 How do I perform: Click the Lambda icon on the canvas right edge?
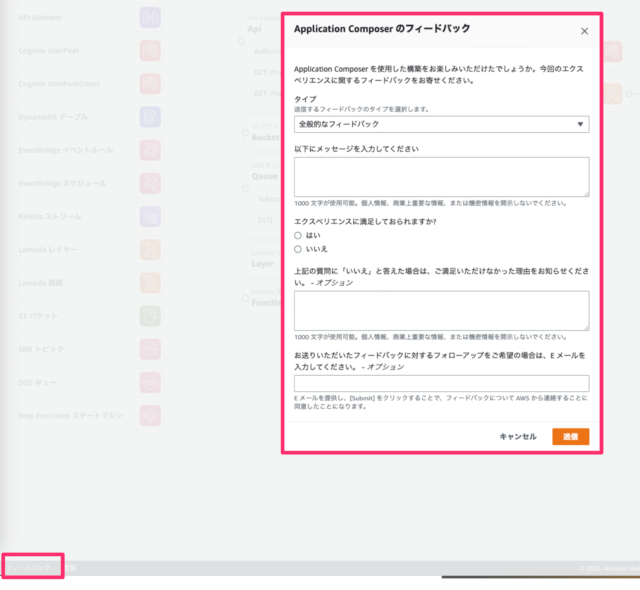click(612, 94)
